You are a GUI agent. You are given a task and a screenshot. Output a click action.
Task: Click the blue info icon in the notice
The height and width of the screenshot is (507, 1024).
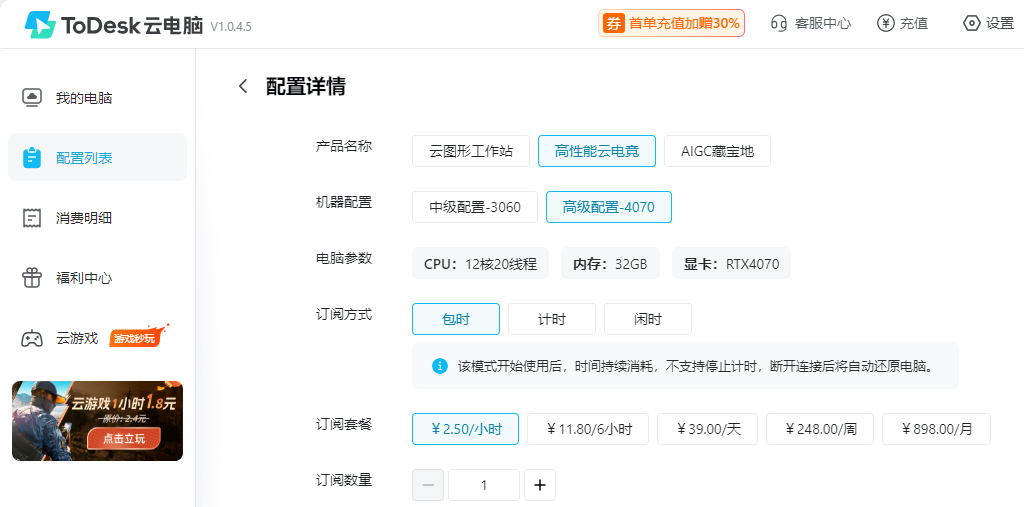(440, 366)
